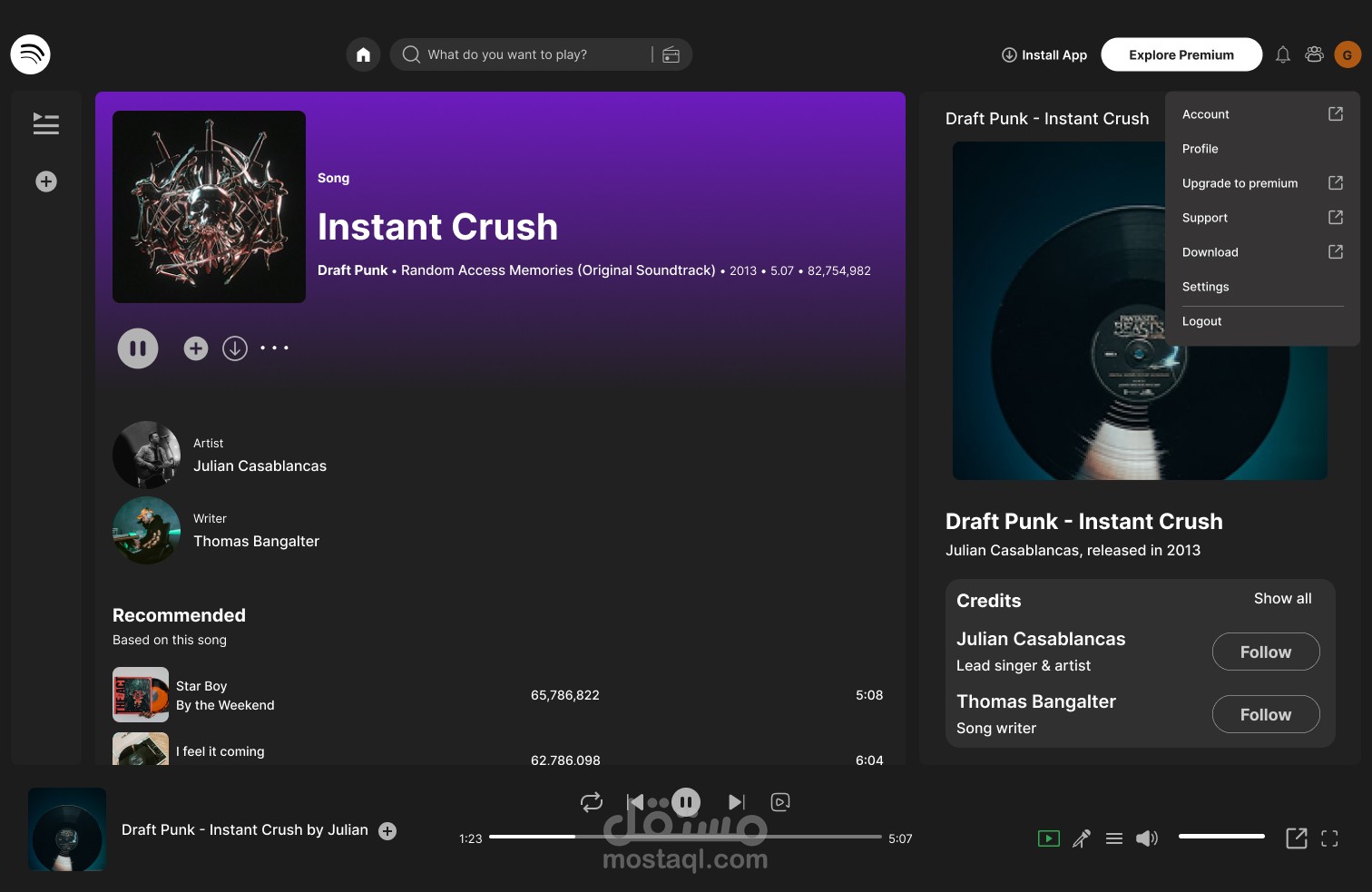Click Show all in Credits
The image size is (1372, 892).
tap(1282, 599)
